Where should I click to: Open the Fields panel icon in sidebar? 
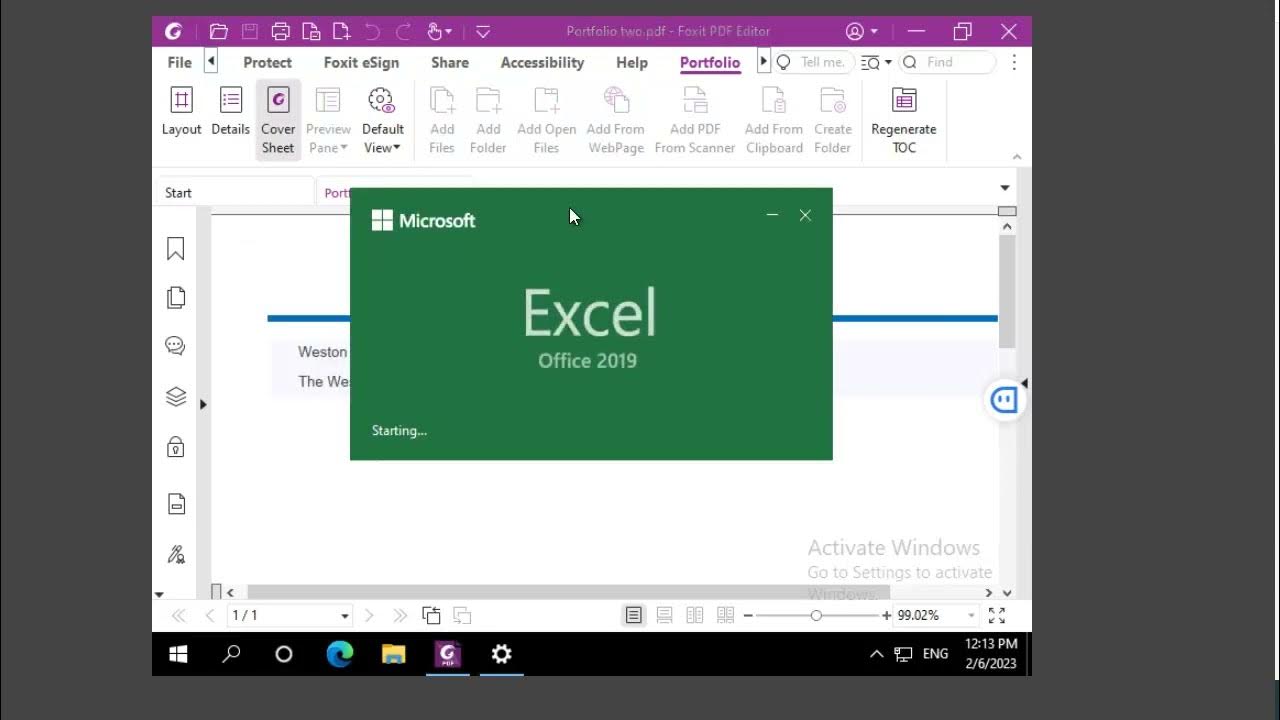tap(176, 504)
